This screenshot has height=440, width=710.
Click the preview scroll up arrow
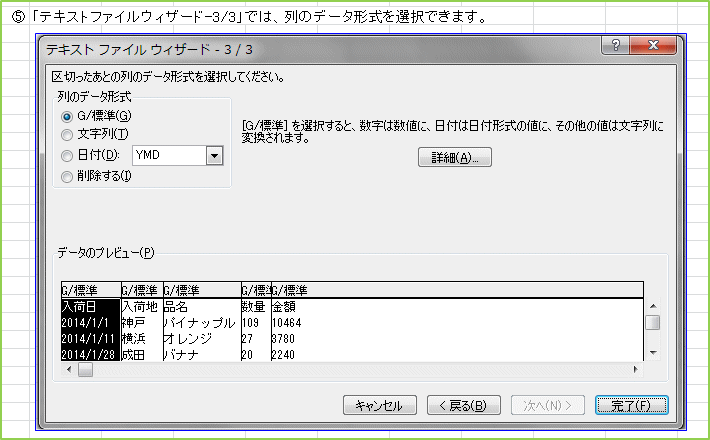[x=653, y=306]
